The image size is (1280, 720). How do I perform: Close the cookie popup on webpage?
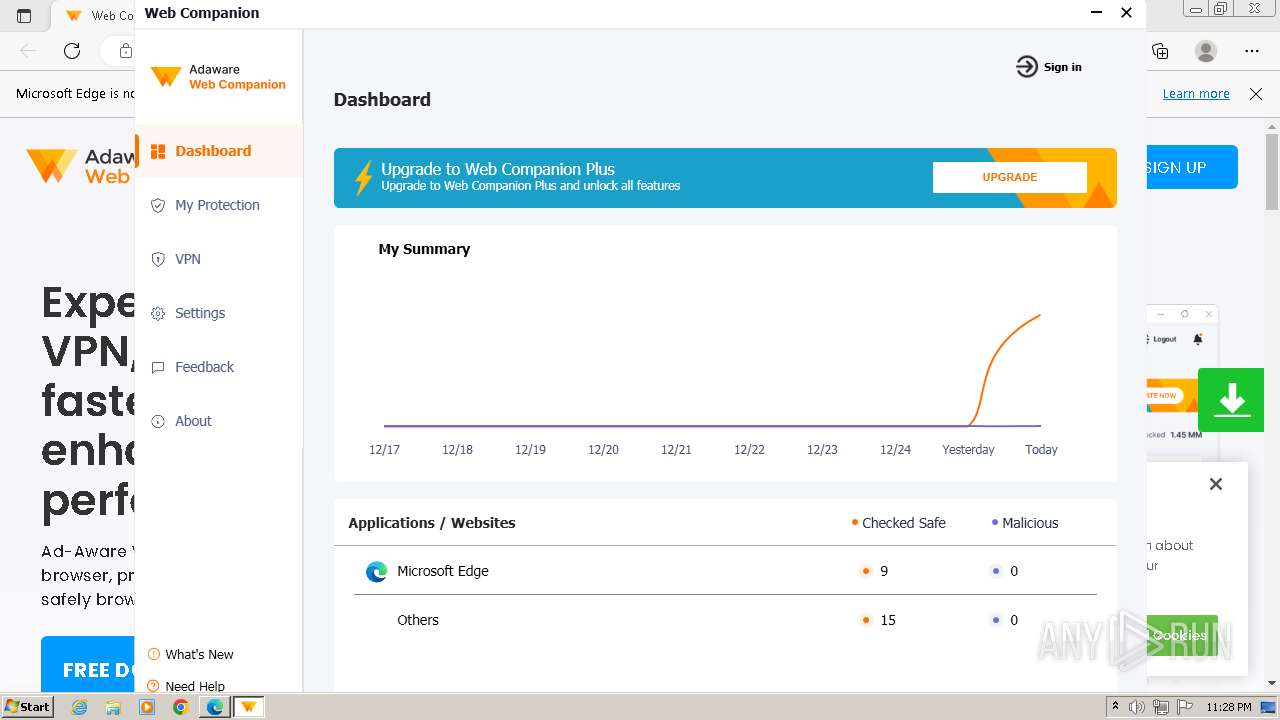(1216, 484)
